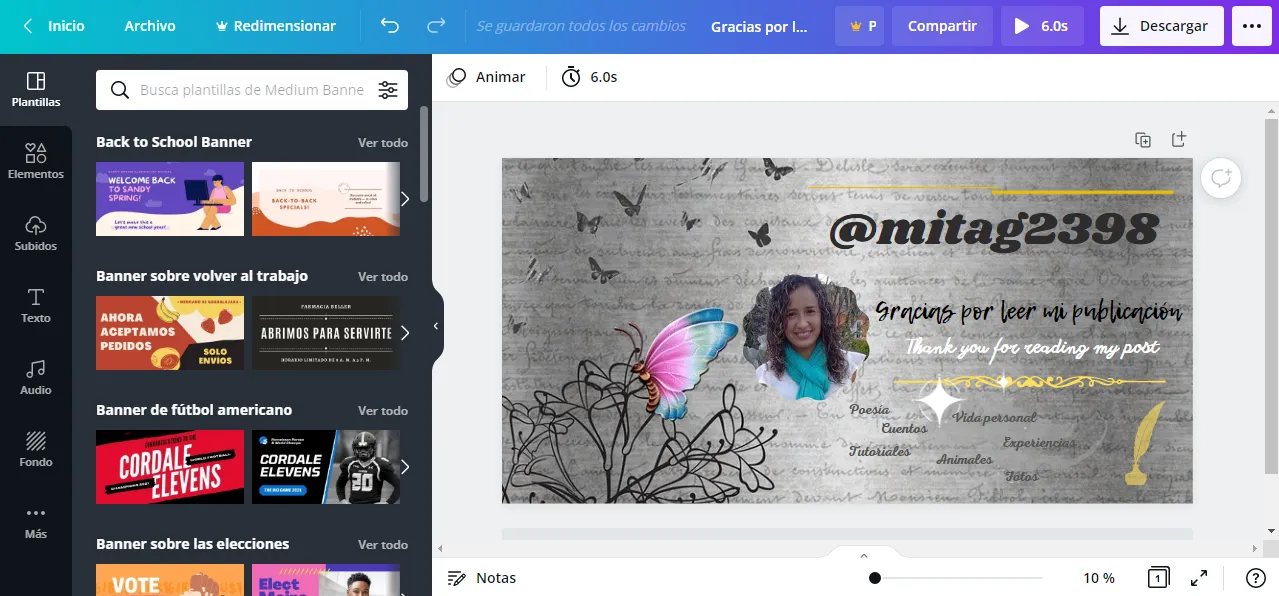Viewport: 1279px width, 596px height.
Task: Select the 'Ahora aceptamos pedidos' template
Action: tap(170, 333)
